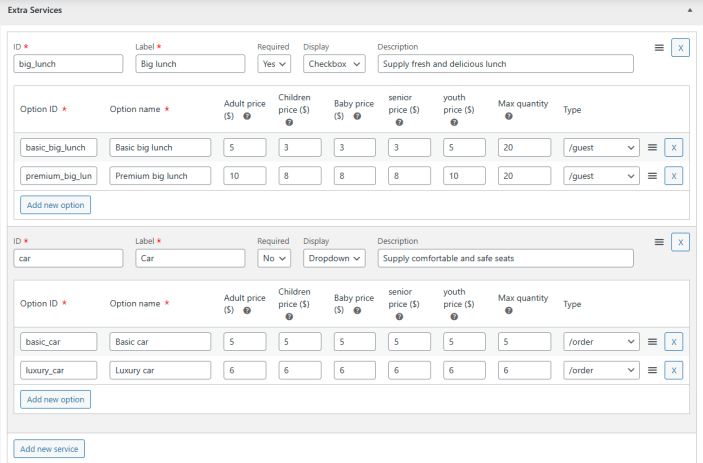The image size is (703, 463).
Task: Open Display dropdown showing Dropdown for car
Action: click(334, 258)
